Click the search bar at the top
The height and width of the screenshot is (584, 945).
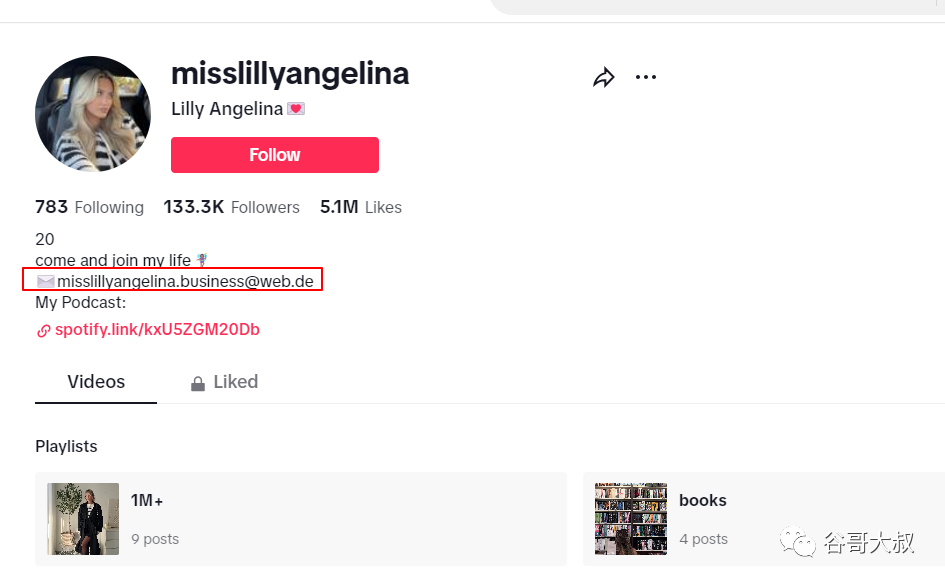click(x=720, y=5)
